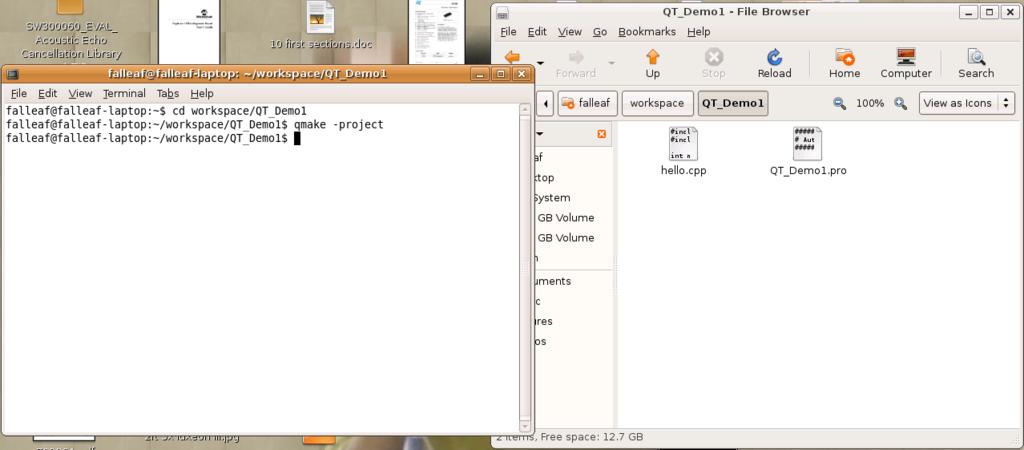Minimize the terminal window

[480, 74]
